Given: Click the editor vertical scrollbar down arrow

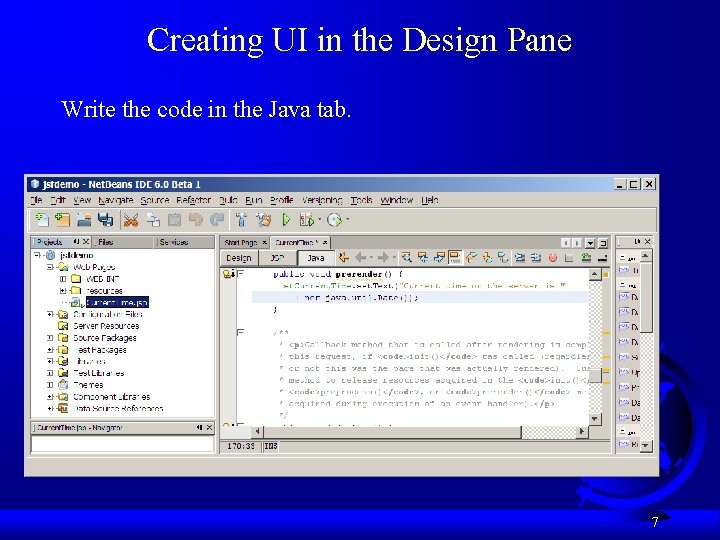Looking at the screenshot, I should pos(595,418).
